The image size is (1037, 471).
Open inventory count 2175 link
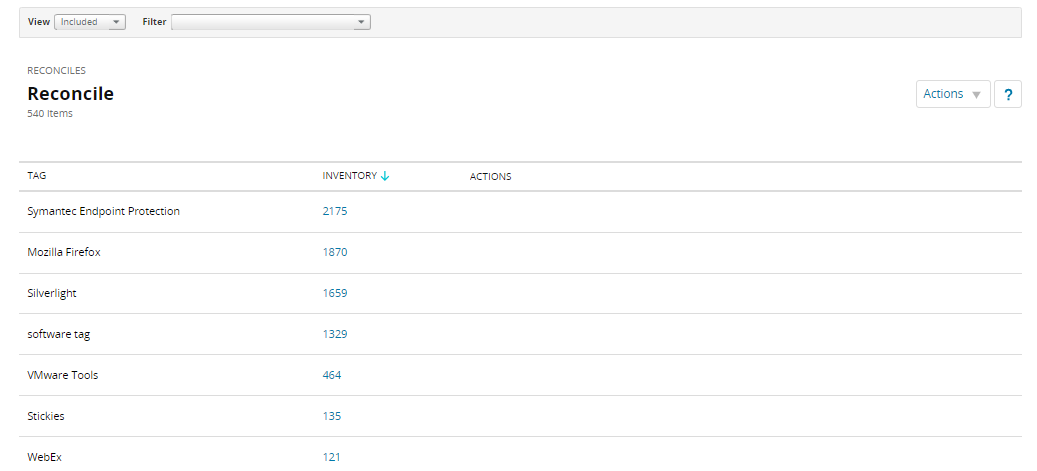click(x=335, y=212)
